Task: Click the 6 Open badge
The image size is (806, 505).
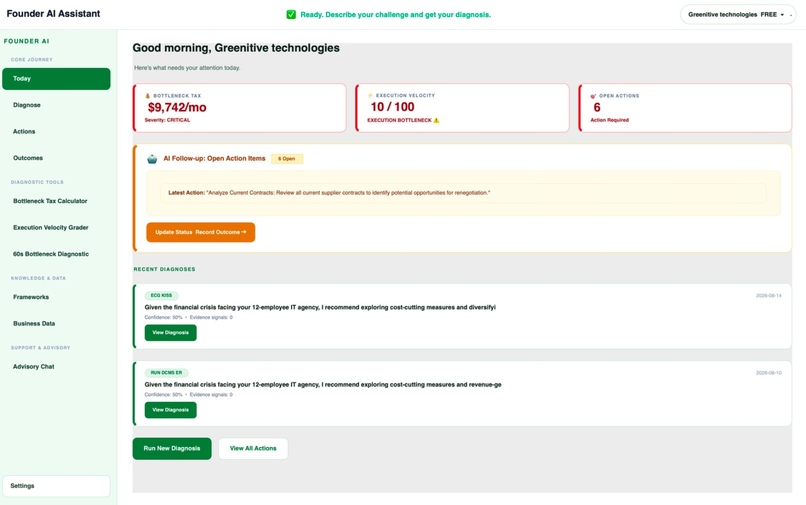Action: (x=287, y=159)
